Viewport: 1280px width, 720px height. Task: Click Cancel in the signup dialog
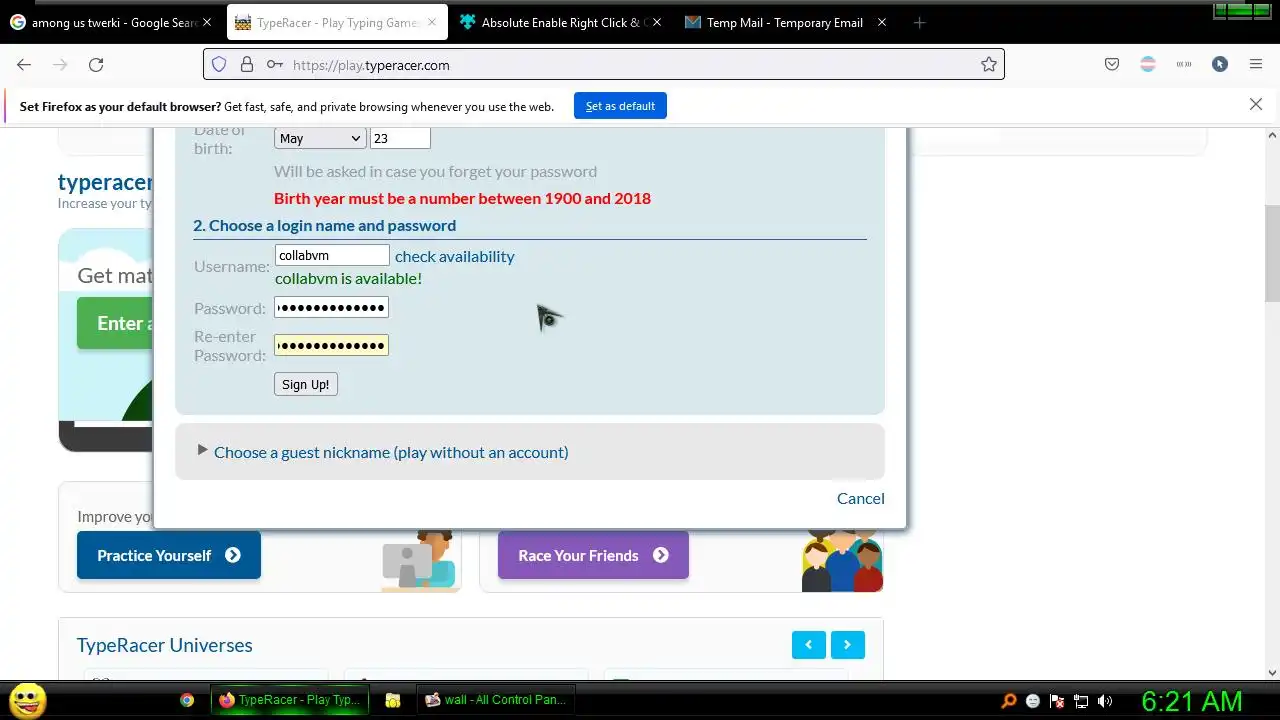click(861, 498)
